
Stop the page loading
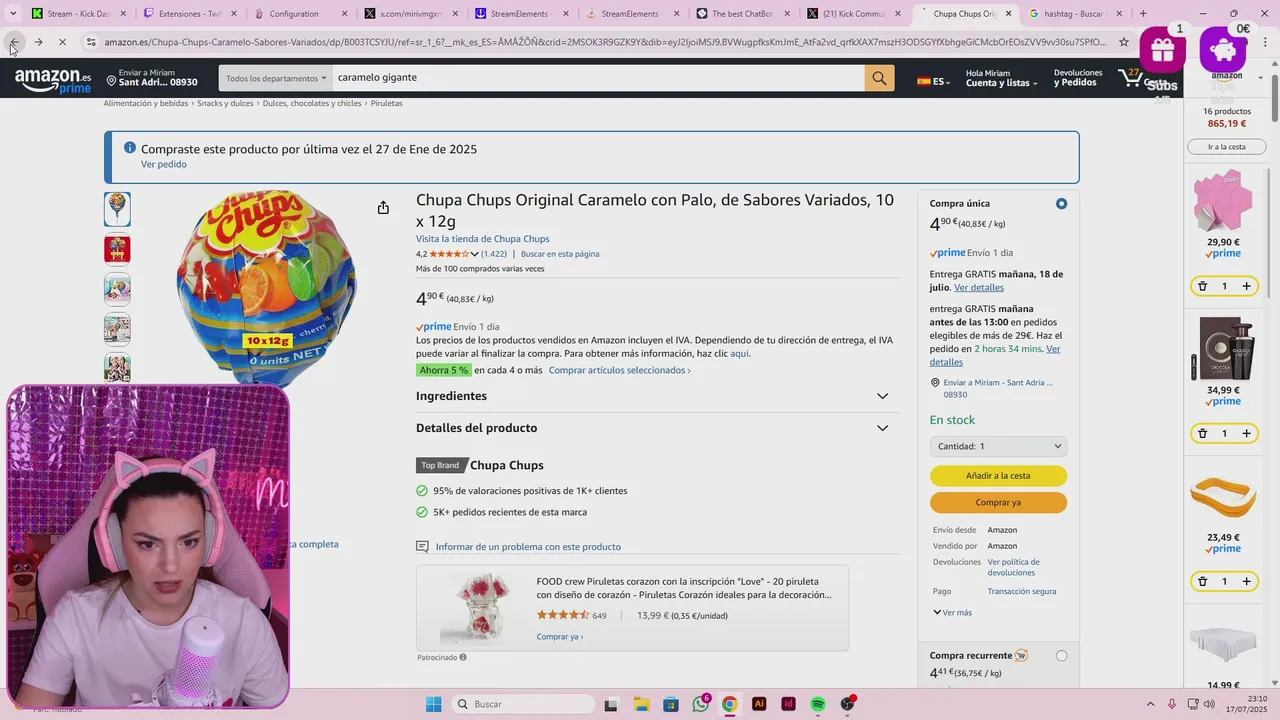pyautogui.click(x=62, y=42)
